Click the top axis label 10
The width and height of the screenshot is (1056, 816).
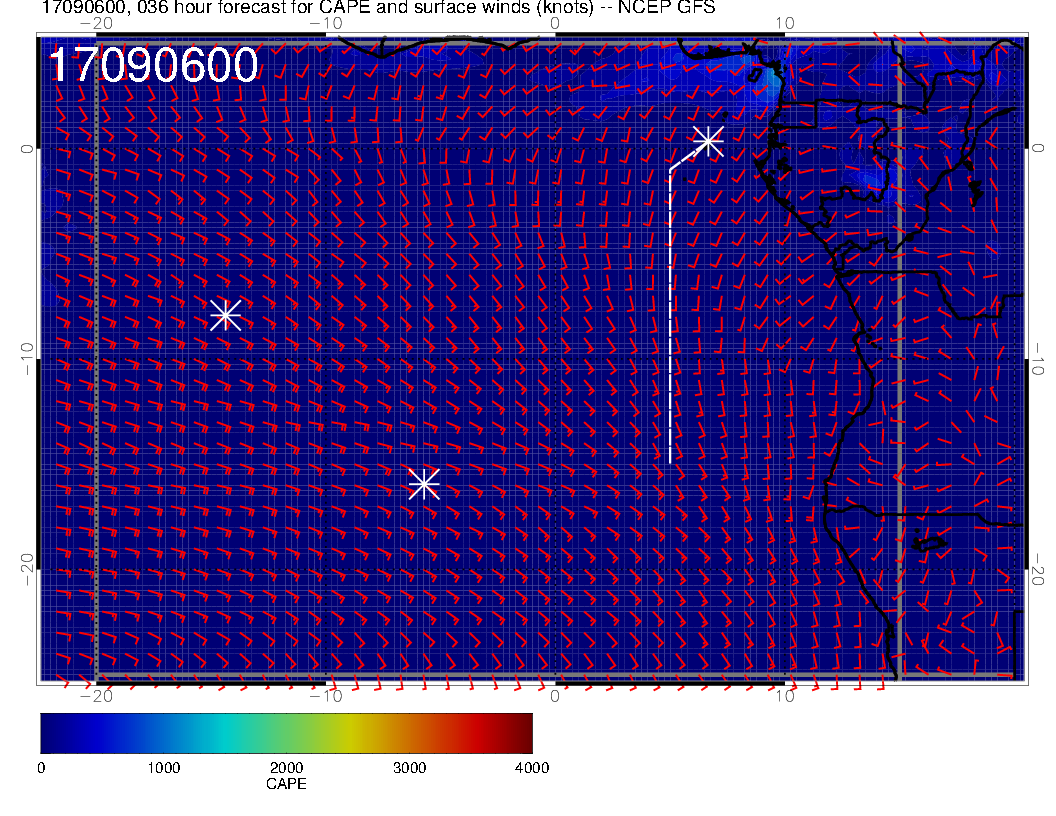coord(785,23)
